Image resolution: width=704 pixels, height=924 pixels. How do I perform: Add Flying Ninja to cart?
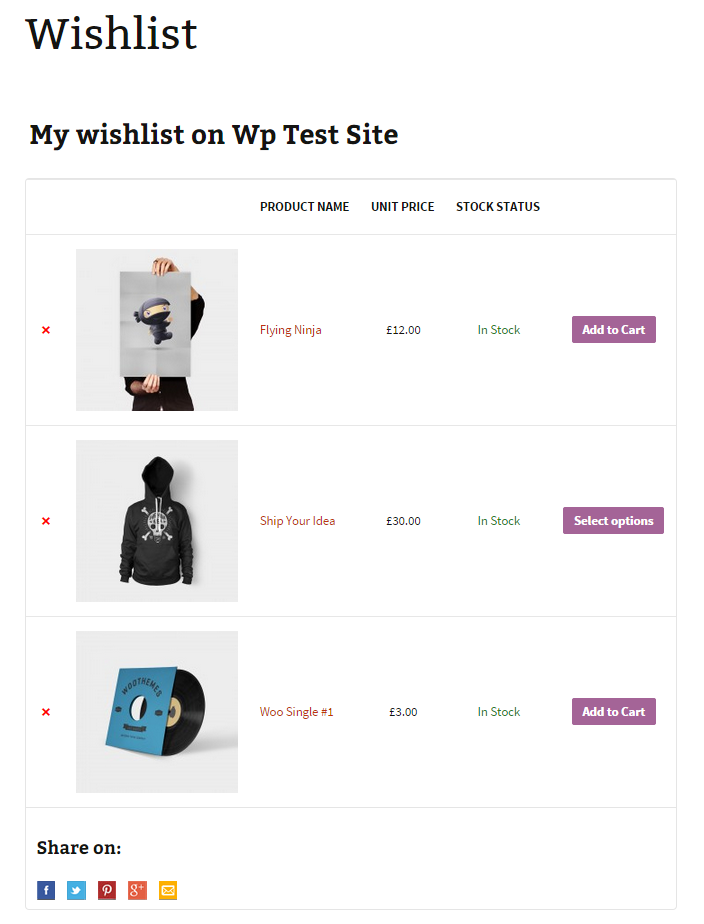point(613,330)
